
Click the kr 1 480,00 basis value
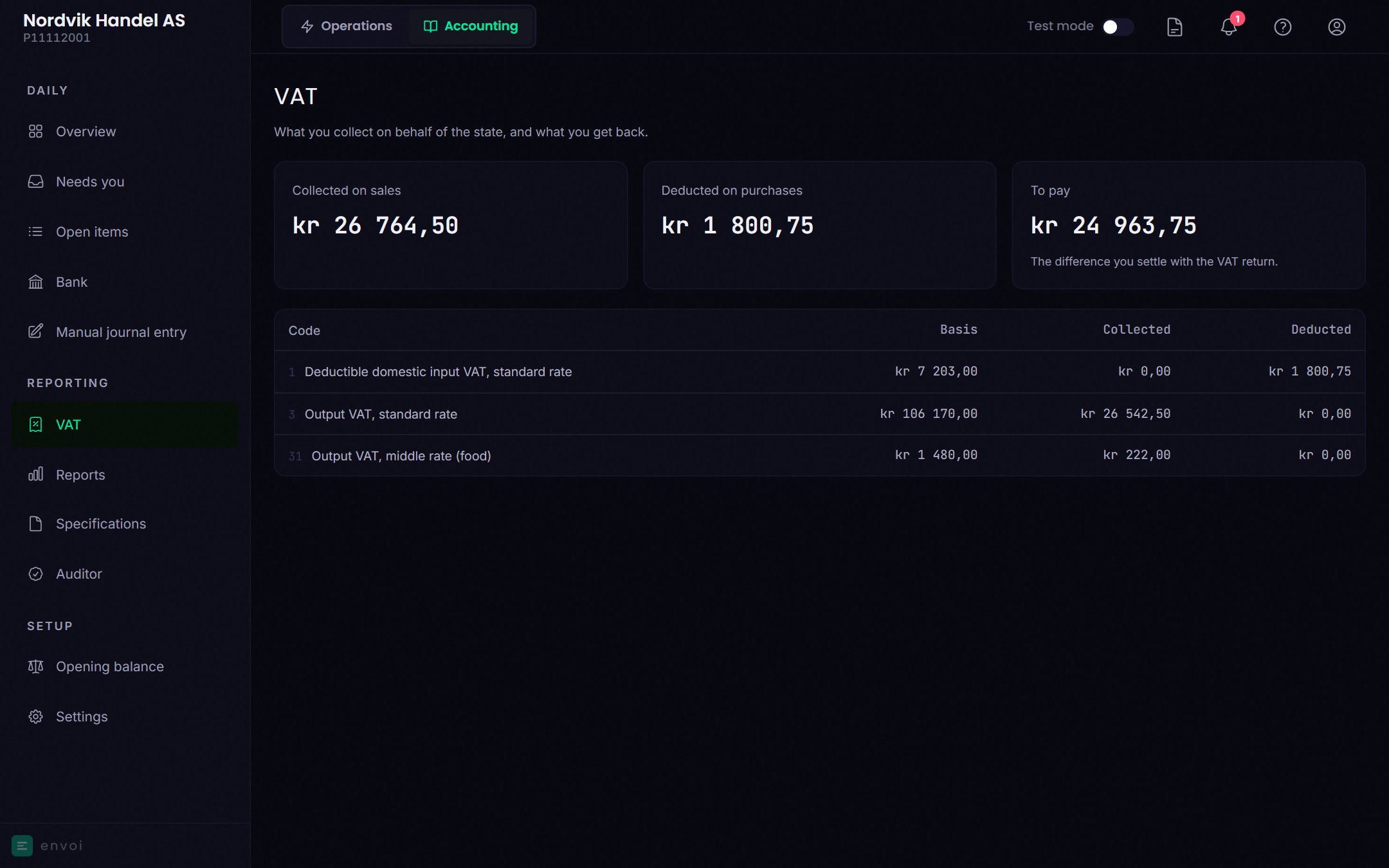click(x=936, y=455)
